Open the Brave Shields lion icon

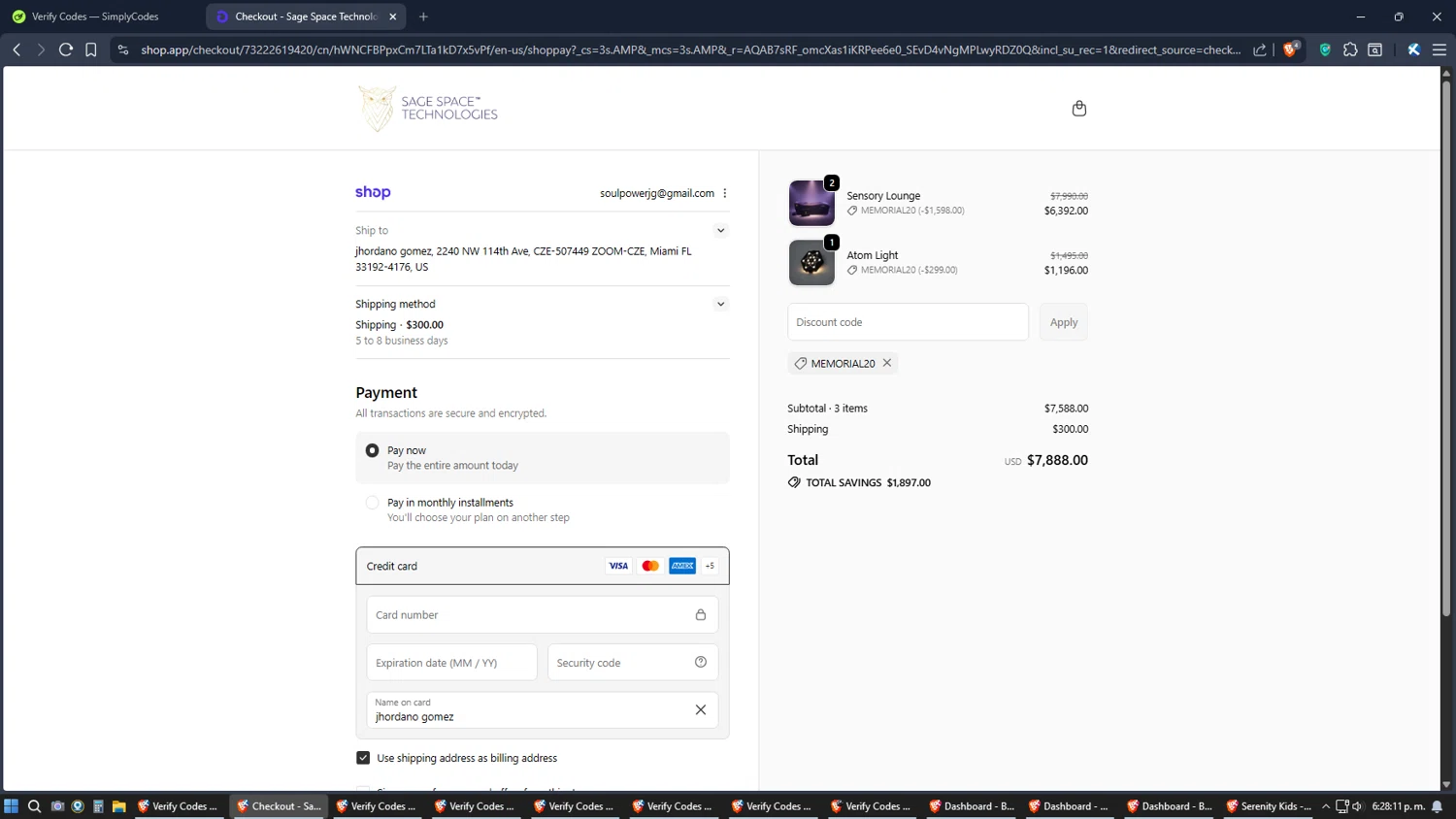click(x=1291, y=49)
